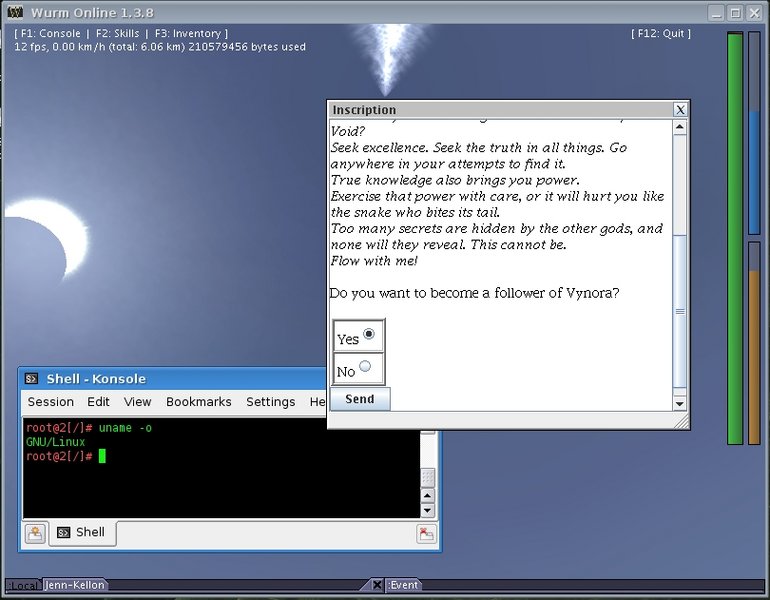This screenshot has height=600, width=770.
Task: Open the Settings menu in Konsole
Action: [x=271, y=402]
